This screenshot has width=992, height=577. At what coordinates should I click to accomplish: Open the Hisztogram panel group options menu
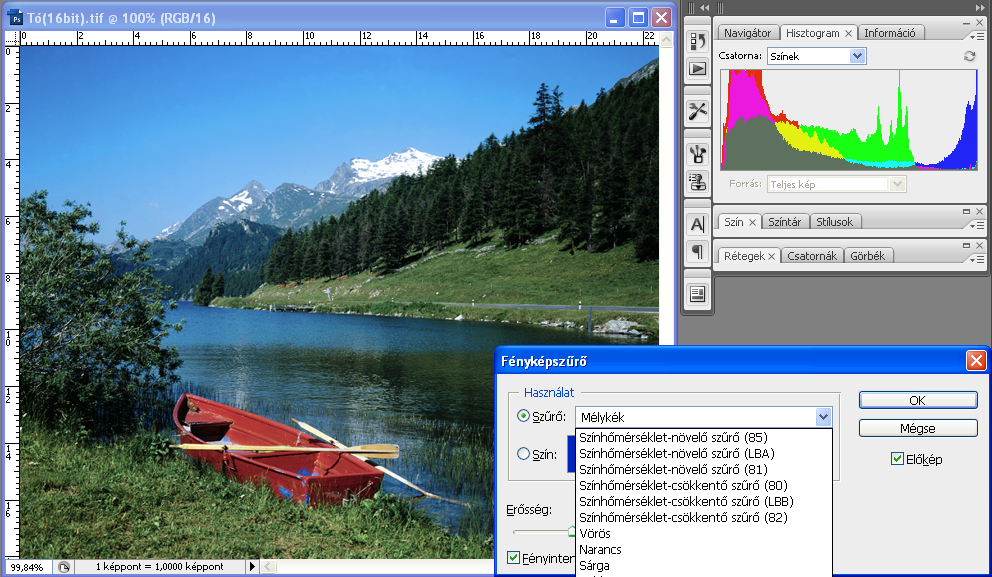coord(977,36)
